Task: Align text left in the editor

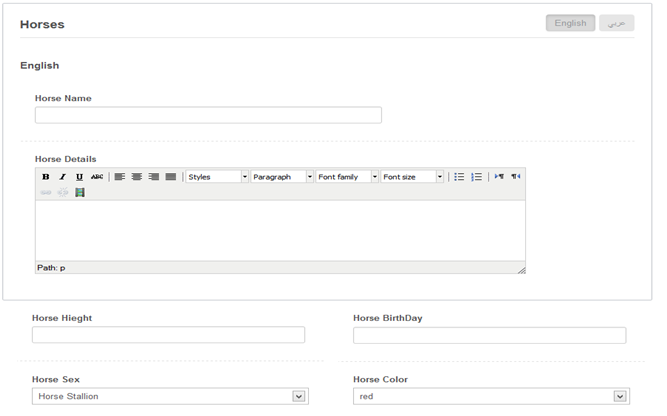Action: coord(120,177)
